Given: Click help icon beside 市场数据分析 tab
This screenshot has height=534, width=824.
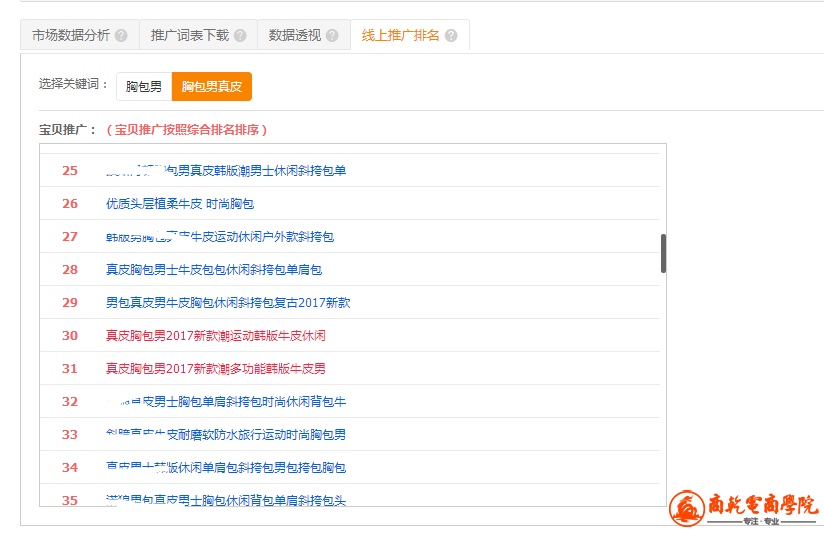Looking at the screenshot, I should click(x=121, y=35).
